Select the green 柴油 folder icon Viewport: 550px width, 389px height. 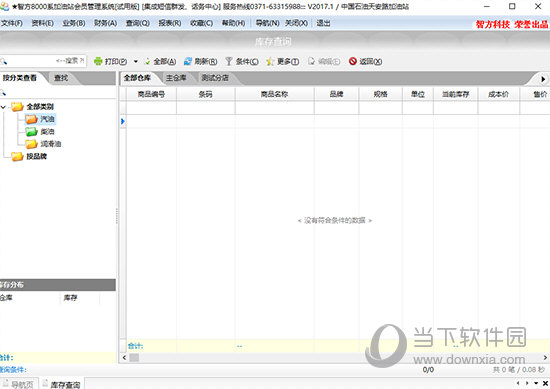tap(31, 132)
